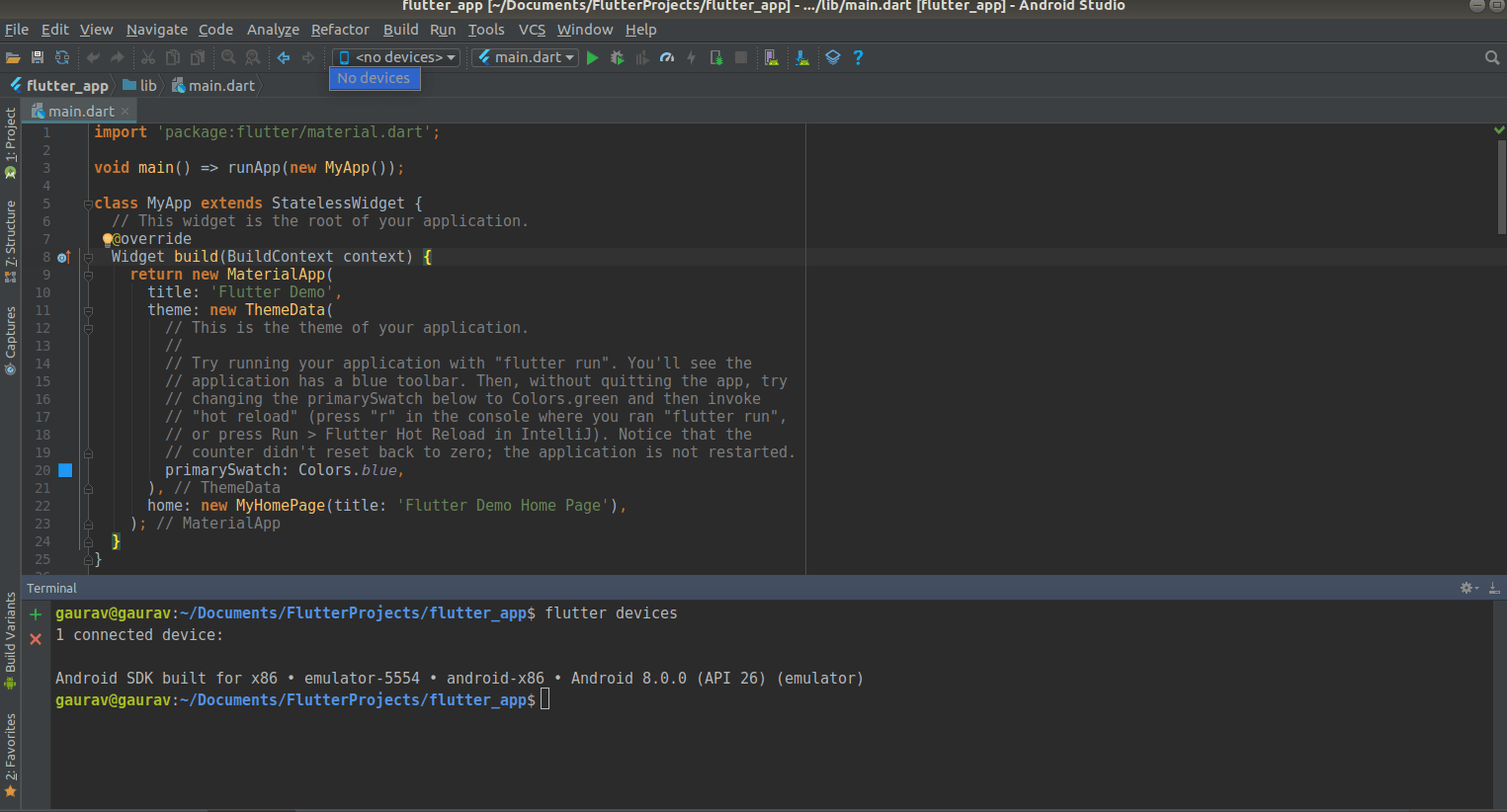This screenshot has height=812, width=1507.
Task: Open the File menu
Action: 17,30
